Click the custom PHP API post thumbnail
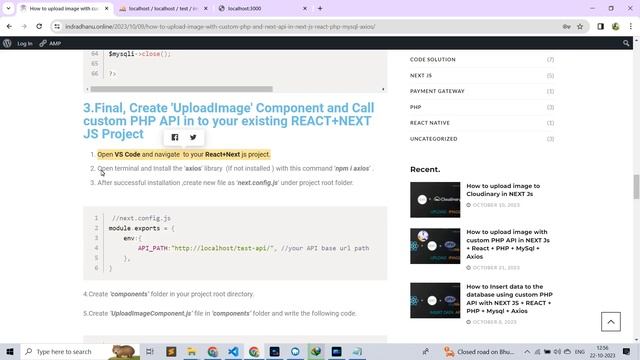 pyautogui.click(x=435, y=246)
